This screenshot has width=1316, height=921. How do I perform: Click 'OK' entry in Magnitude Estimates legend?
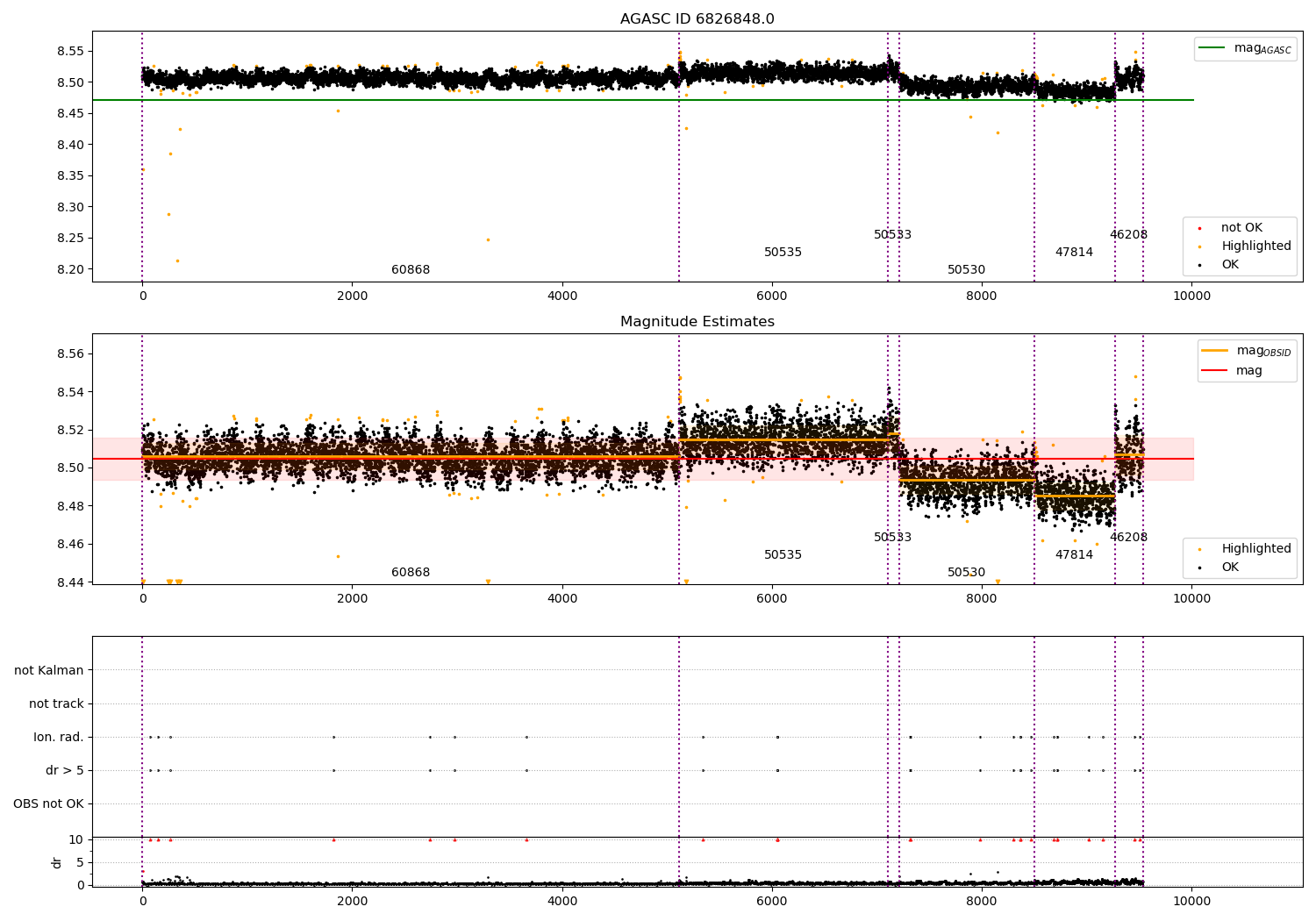(x=1230, y=568)
